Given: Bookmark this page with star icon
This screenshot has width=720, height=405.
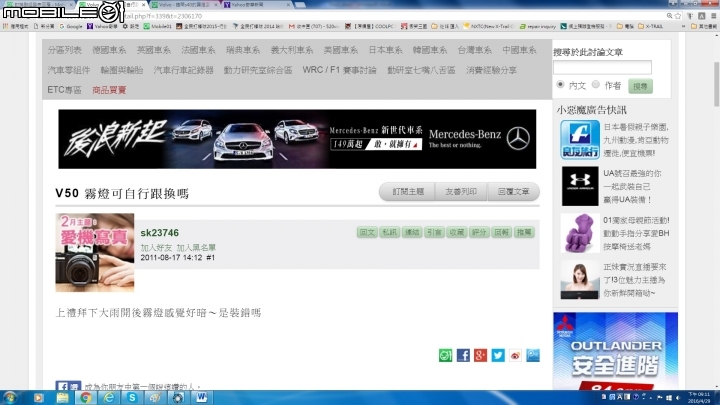Looking at the screenshot, I should pyautogui.click(x=678, y=16).
